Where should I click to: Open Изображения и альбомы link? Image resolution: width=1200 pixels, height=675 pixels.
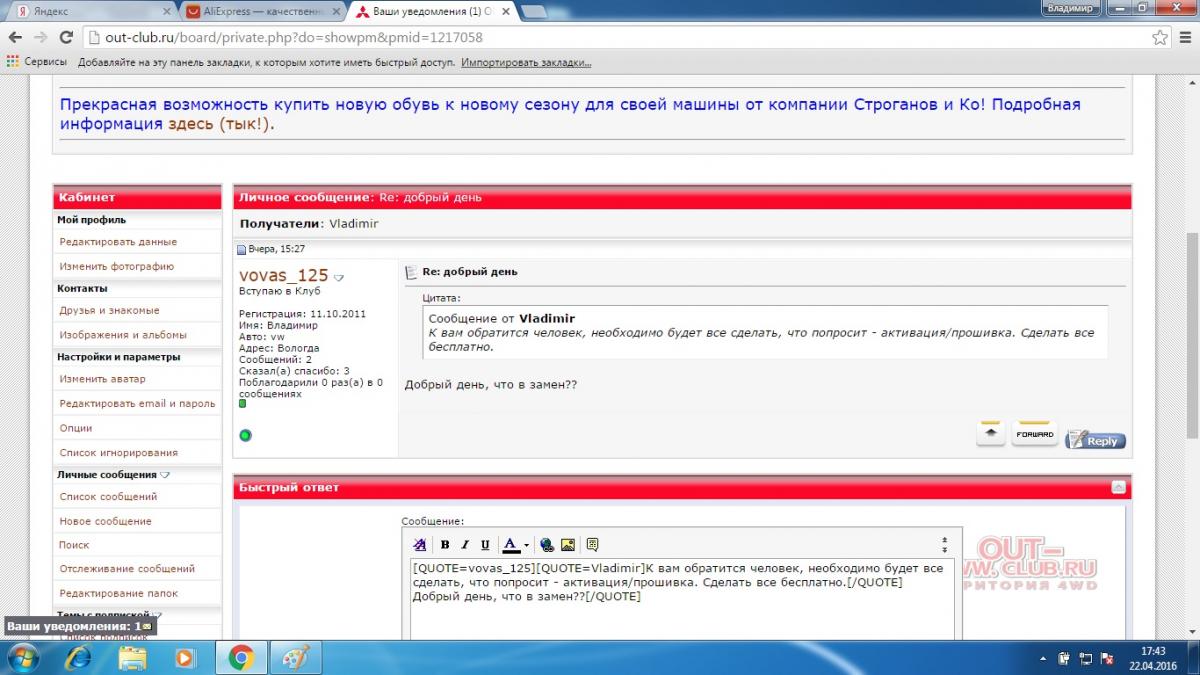coord(123,335)
